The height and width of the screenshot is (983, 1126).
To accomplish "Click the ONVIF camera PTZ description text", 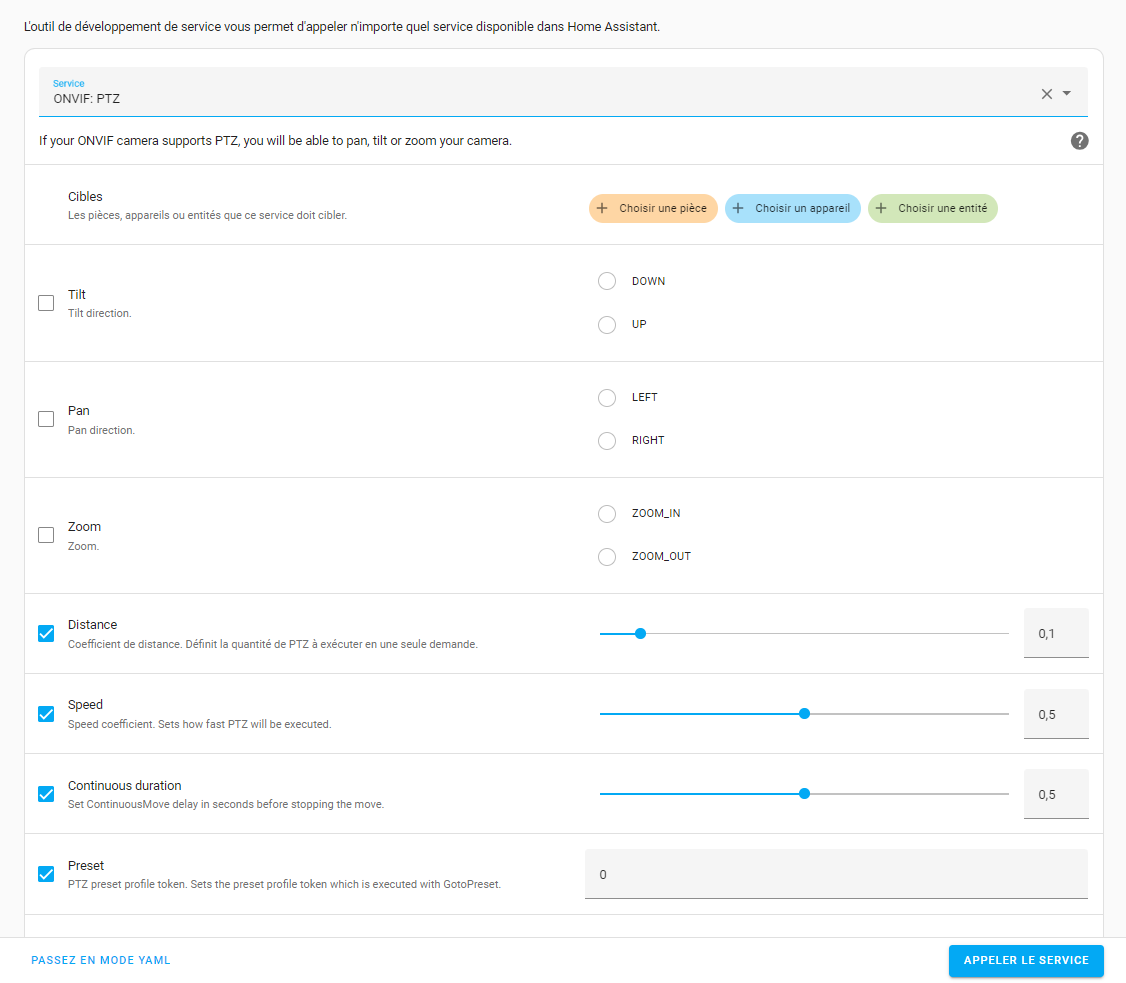I will (x=275, y=141).
